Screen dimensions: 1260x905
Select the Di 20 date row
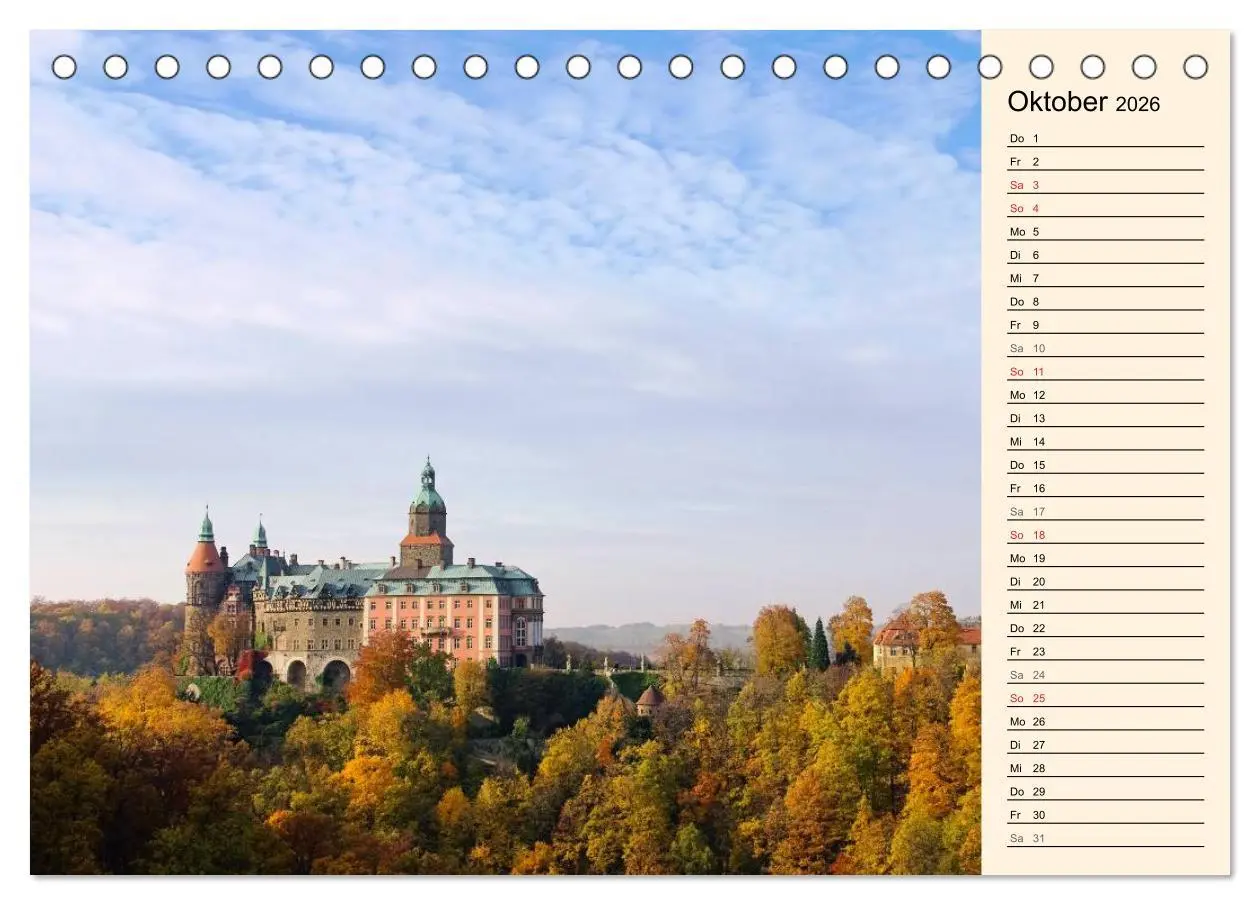click(1105, 581)
